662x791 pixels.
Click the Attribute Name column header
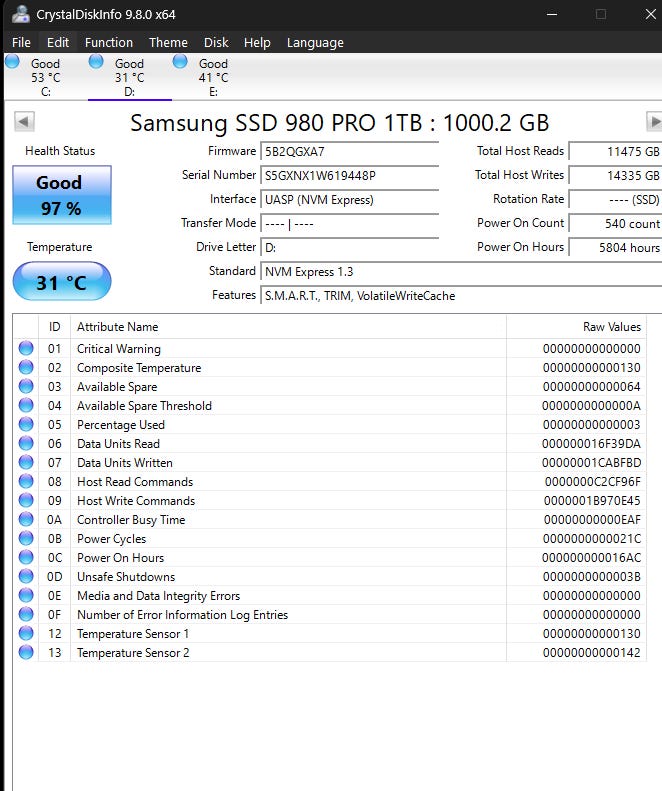[288, 327]
